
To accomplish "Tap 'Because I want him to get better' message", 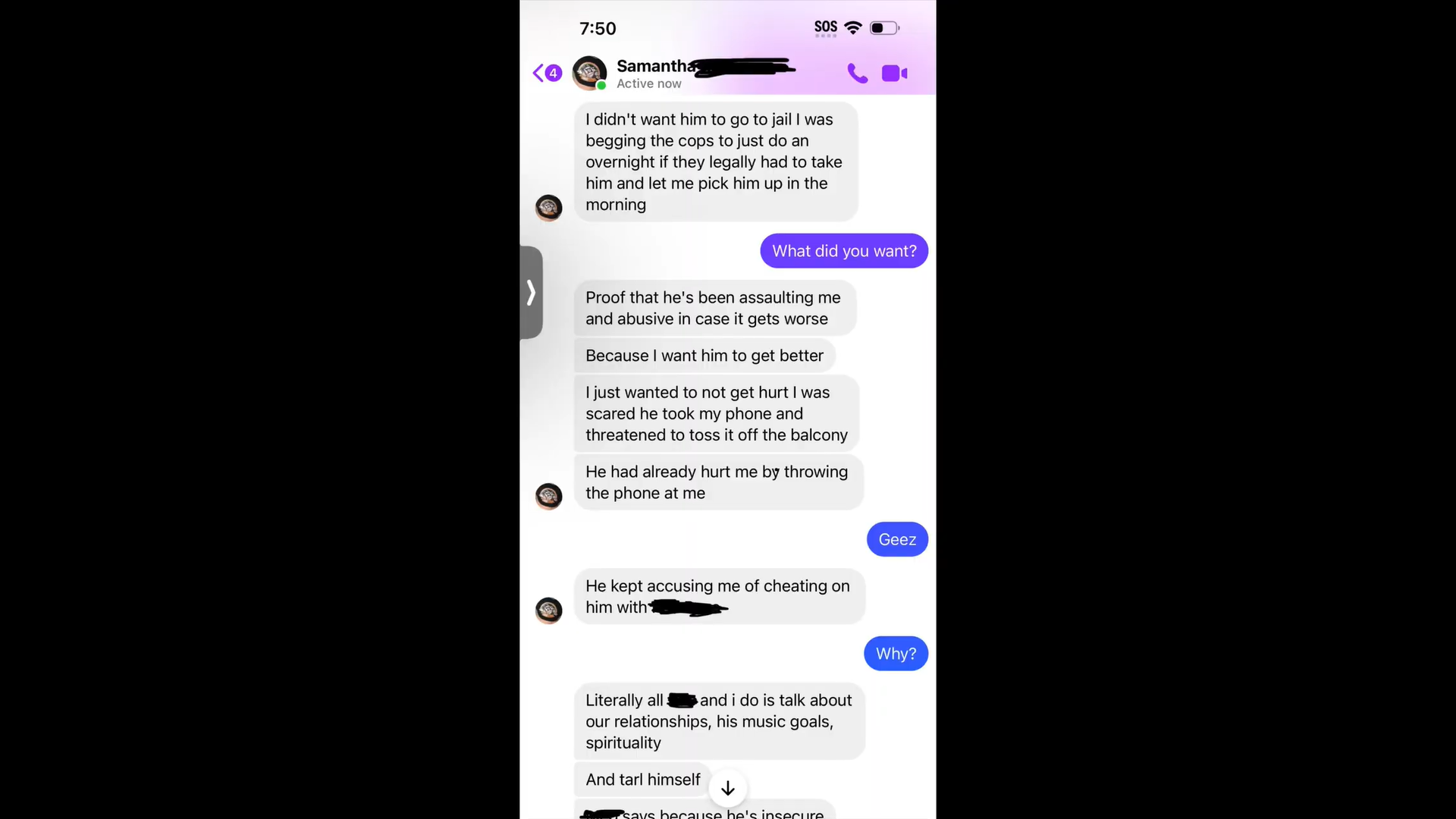I will click(704, 356).
